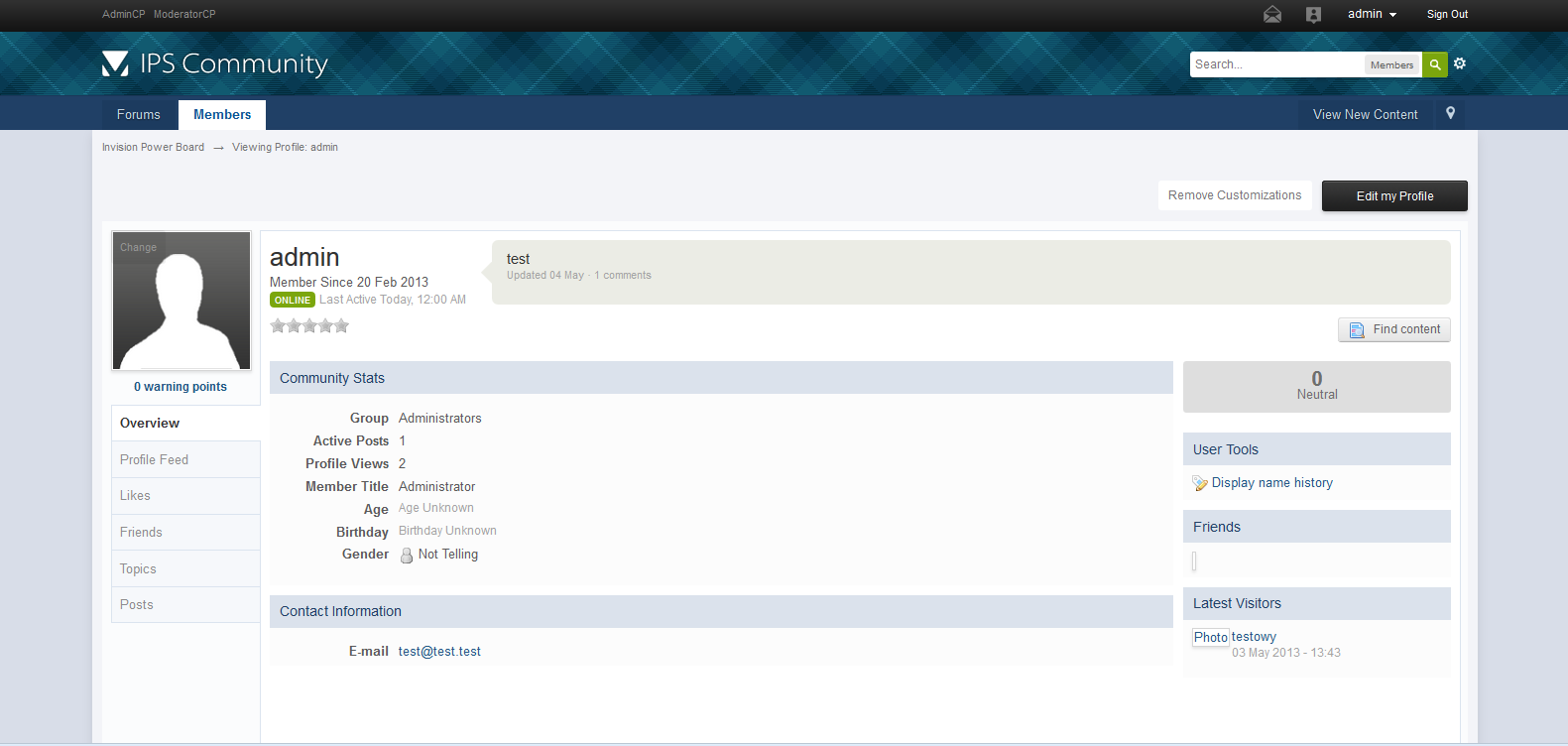This screenshot has height=746, width=1568.
Task: Open the Friends sidebar tab
Action: 141,532
